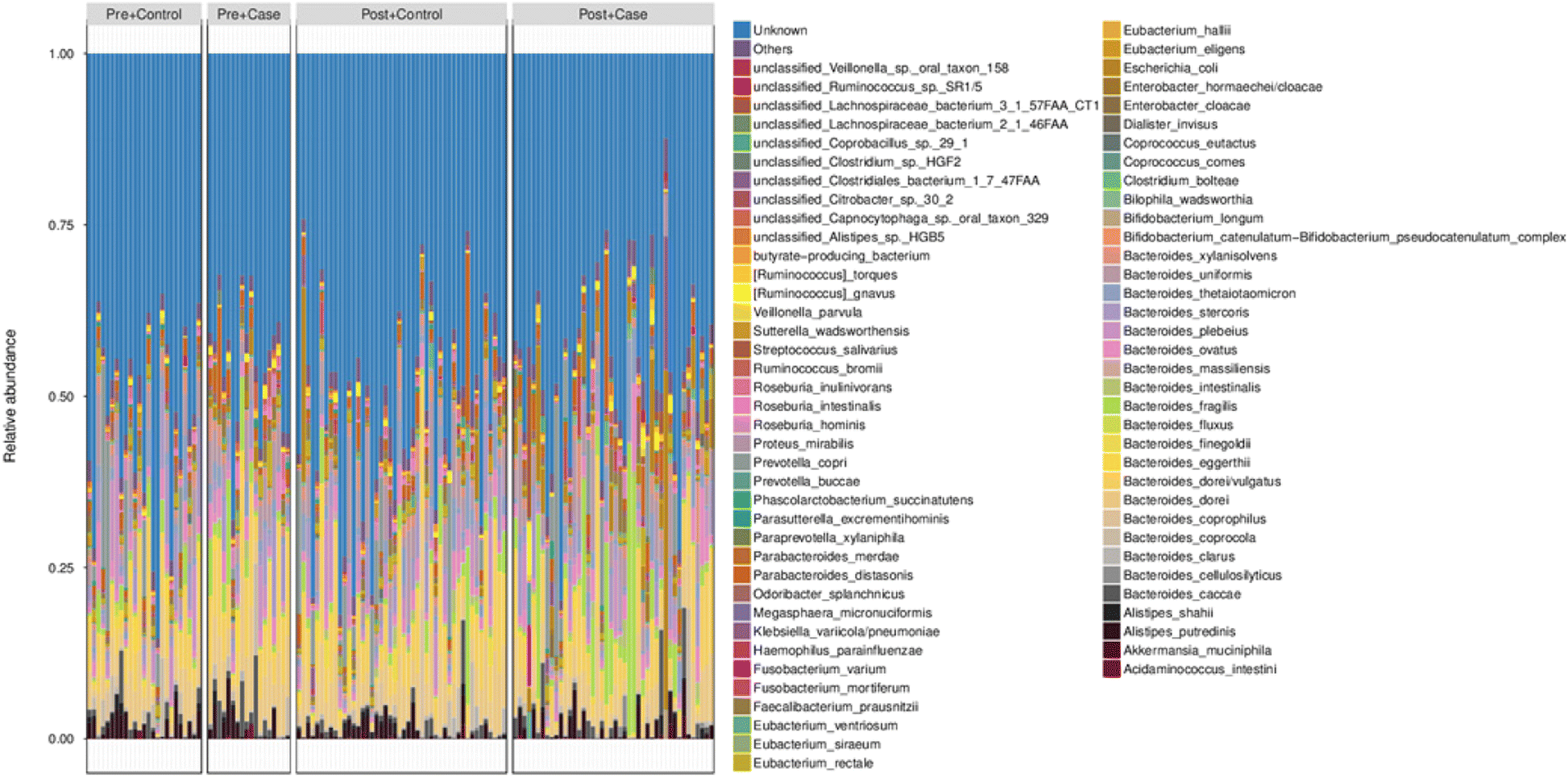The width and height of the screenshot is (1568, 778).
Task: Click the Ruminococcus_bromii legend label
Action: coord(818,368)
